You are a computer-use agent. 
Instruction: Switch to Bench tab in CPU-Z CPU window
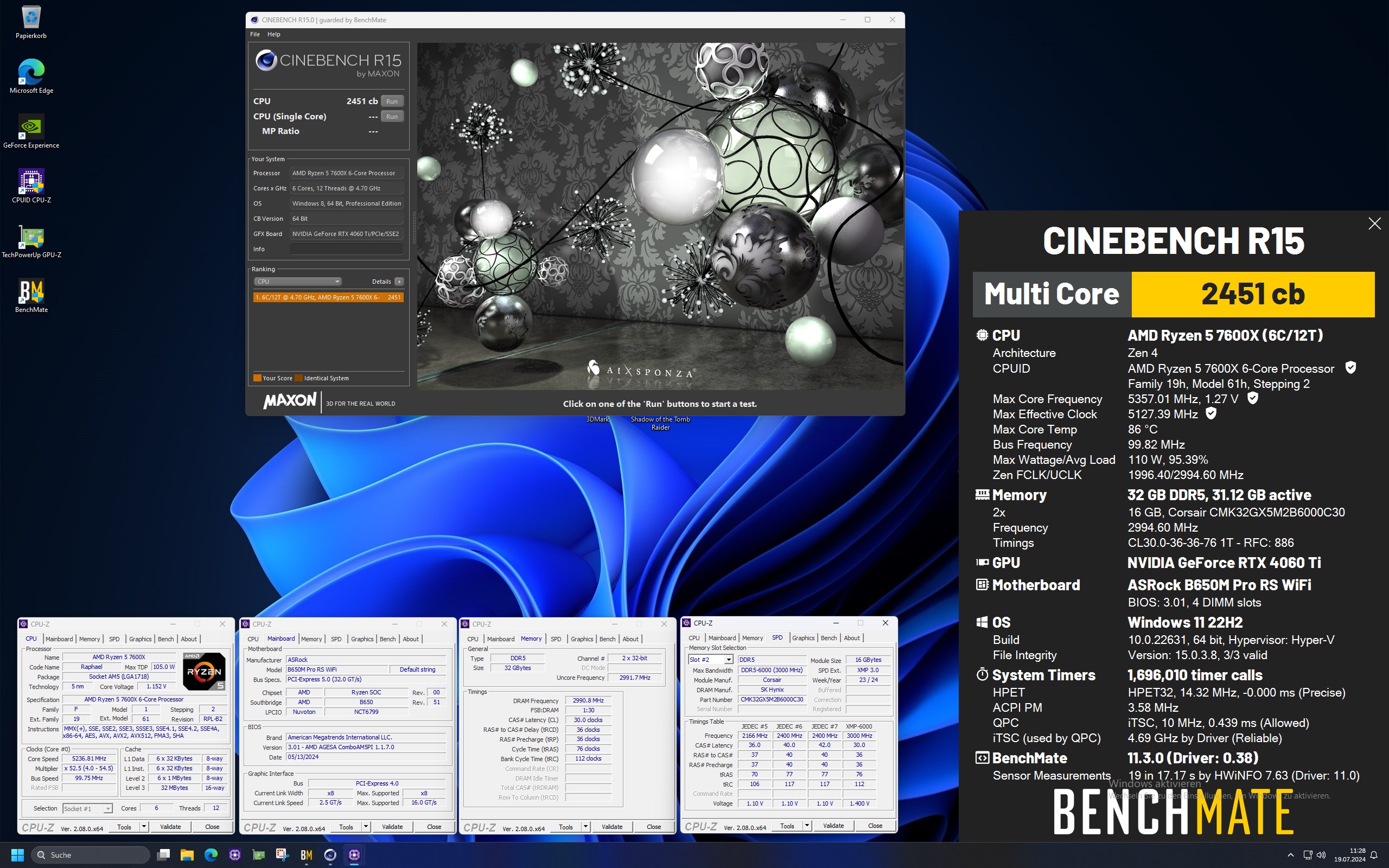point(166,639)
